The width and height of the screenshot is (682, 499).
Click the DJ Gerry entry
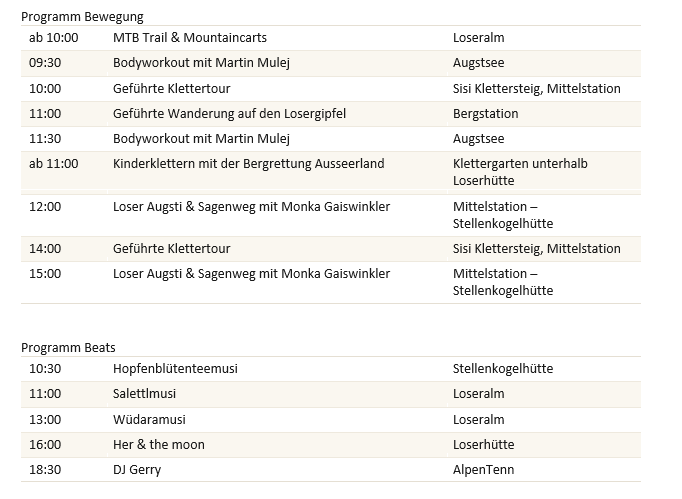137,470
